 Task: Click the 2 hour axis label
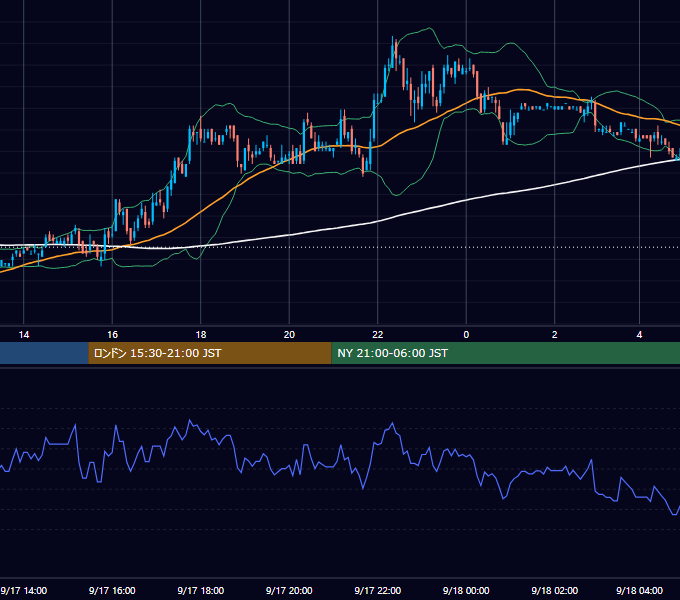555,335
